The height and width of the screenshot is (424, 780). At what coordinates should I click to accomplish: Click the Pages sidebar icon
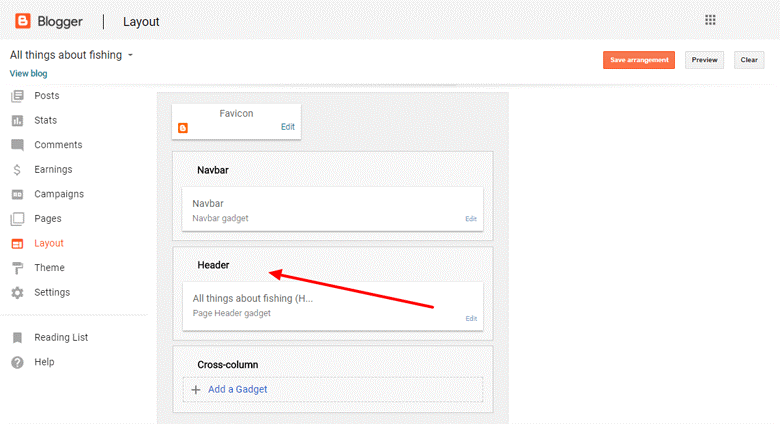tap(17, 218)
